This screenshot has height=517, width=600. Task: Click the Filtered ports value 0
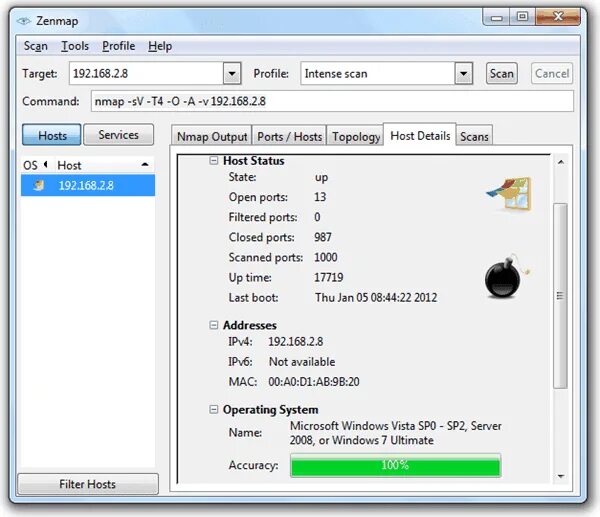coord(317,217)
